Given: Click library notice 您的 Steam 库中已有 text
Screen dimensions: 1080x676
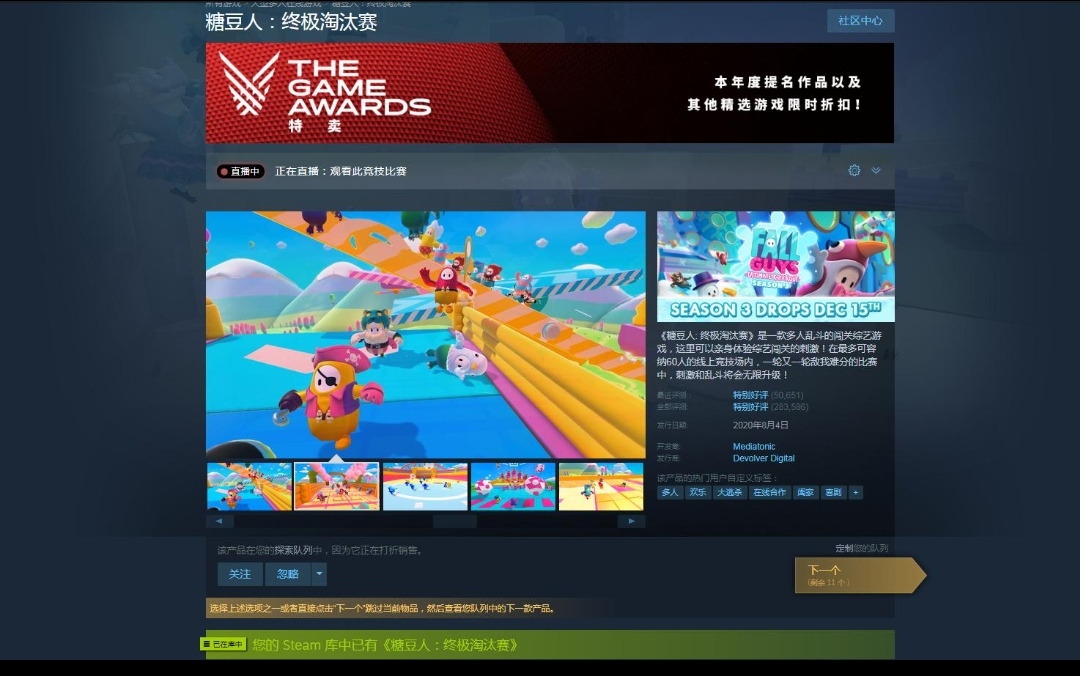Looking at the screenshot, I should 385,645.
